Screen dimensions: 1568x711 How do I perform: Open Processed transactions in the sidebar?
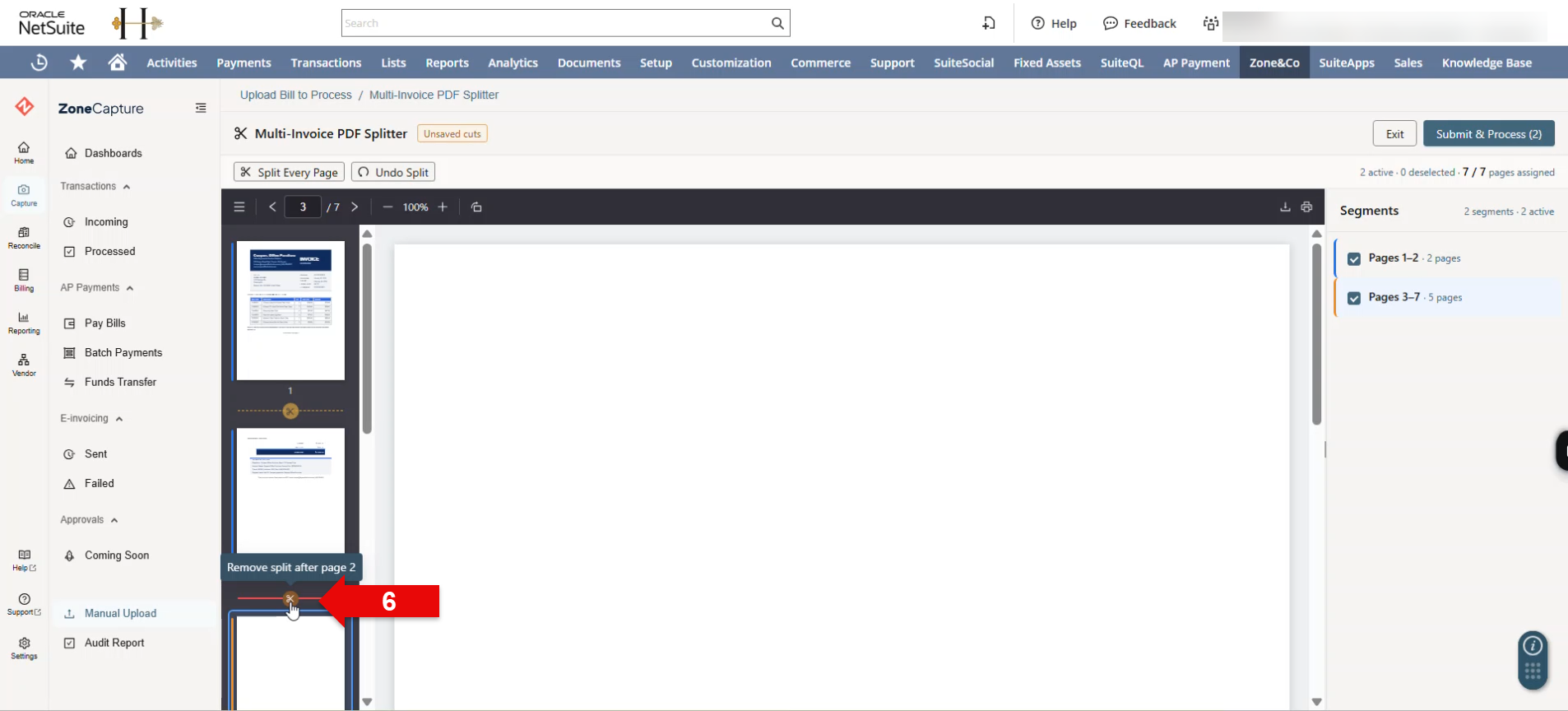pos(109,252)
